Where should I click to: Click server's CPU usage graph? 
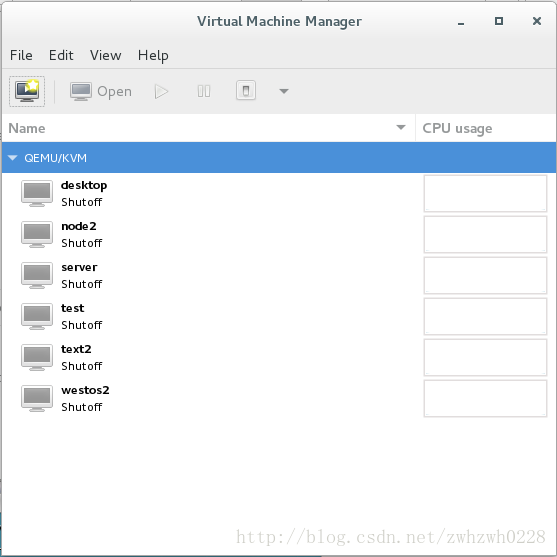tap(485, 275)
